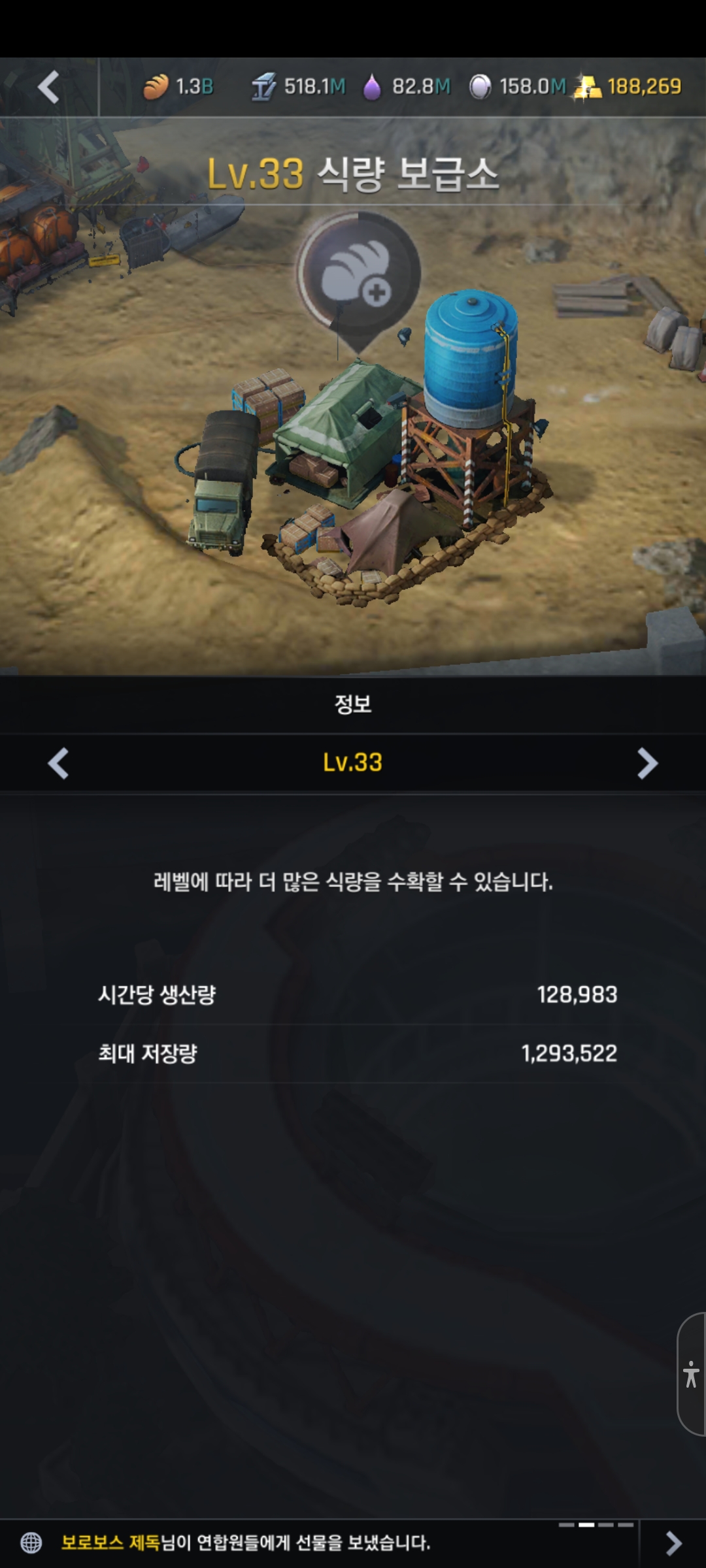The width and height of the screenshot is (706, 1568).
Task: Tap the purple oil drop icon
Action: tap(372, 86)
